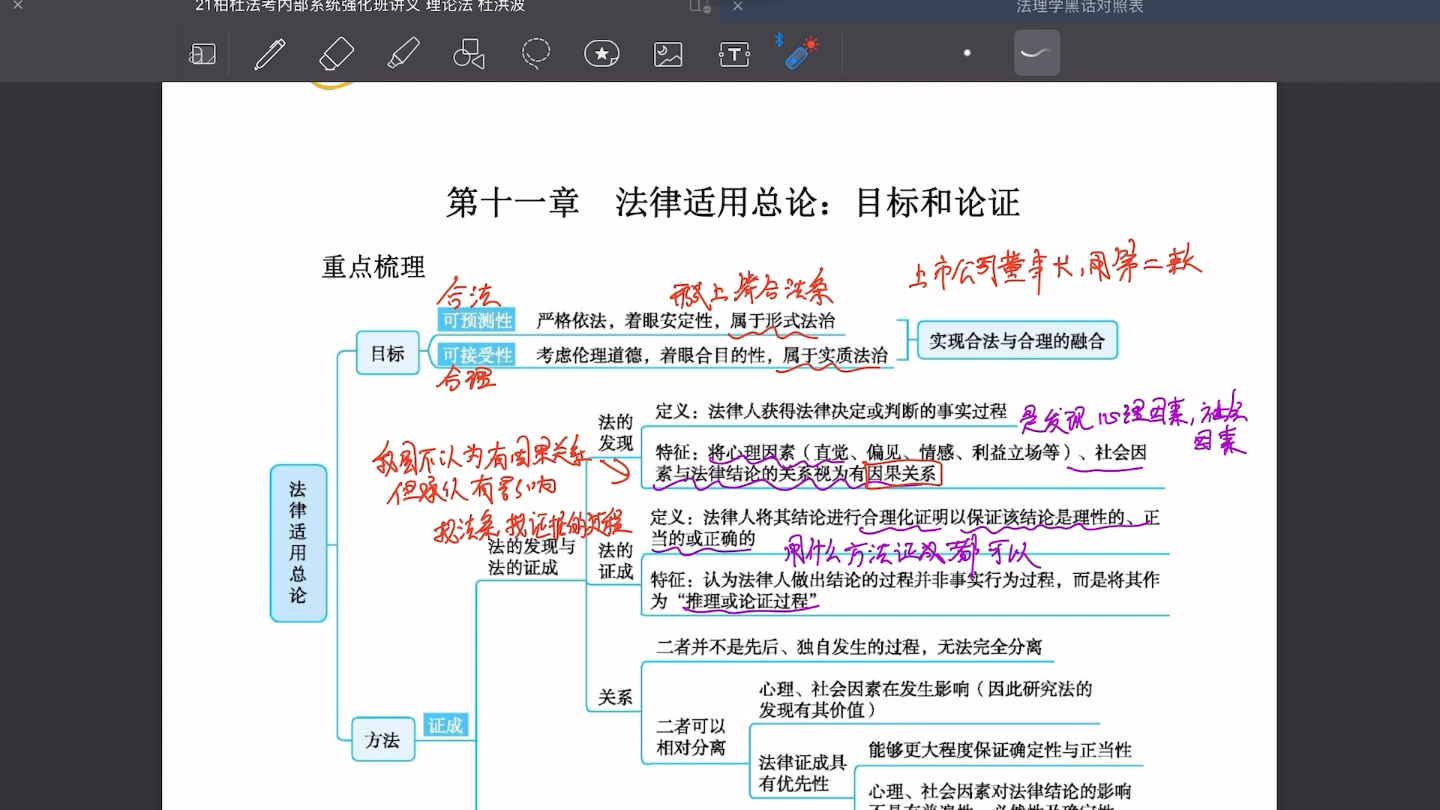1440x810 pixels.
Task: Click the text 能够更大程度保证确定性与正当性
Action: pyautogui.click(x=1000, y=750)
